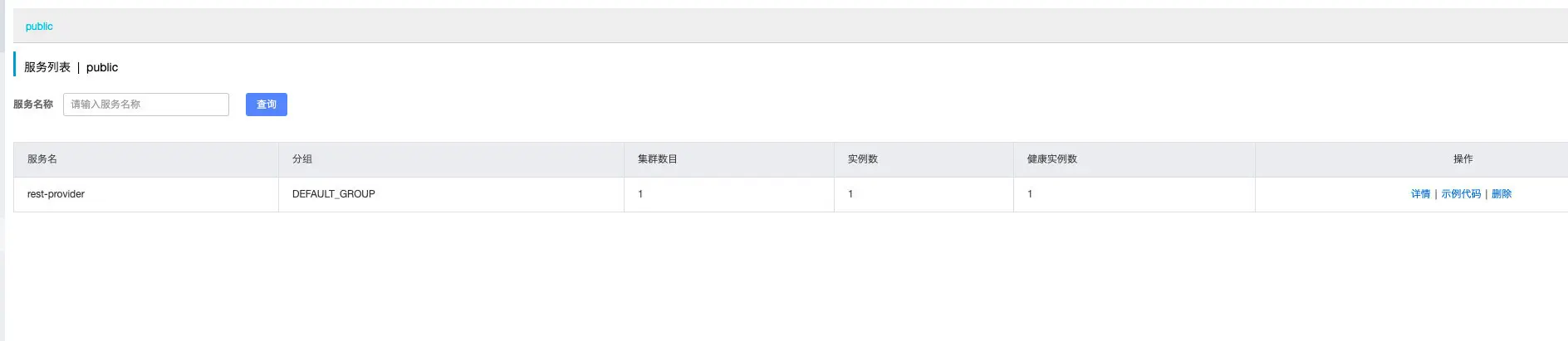Click the 服务列表 page heading
The height and width of the screenshot is (341, 1568).
coord(47,67)
